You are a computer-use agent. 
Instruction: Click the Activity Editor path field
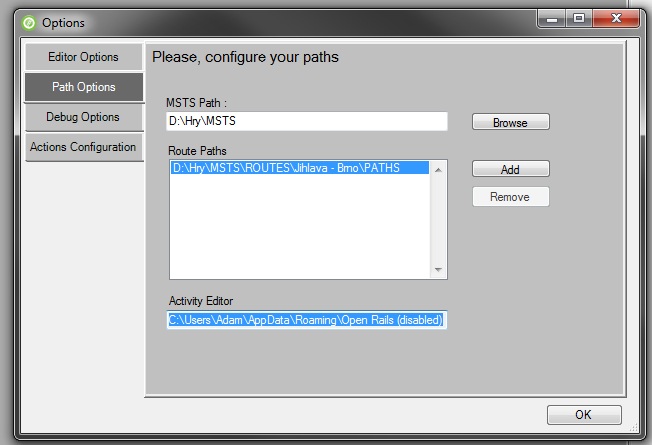click(x=306, y=320)
